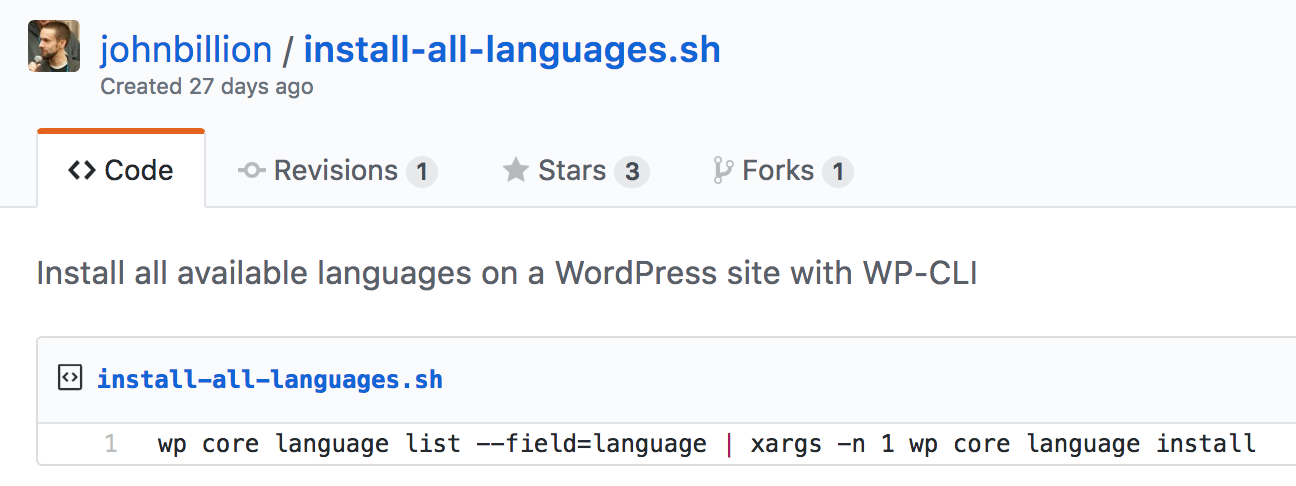
Task: Open the johnbillion user profile link
Action: pos(186,49)
